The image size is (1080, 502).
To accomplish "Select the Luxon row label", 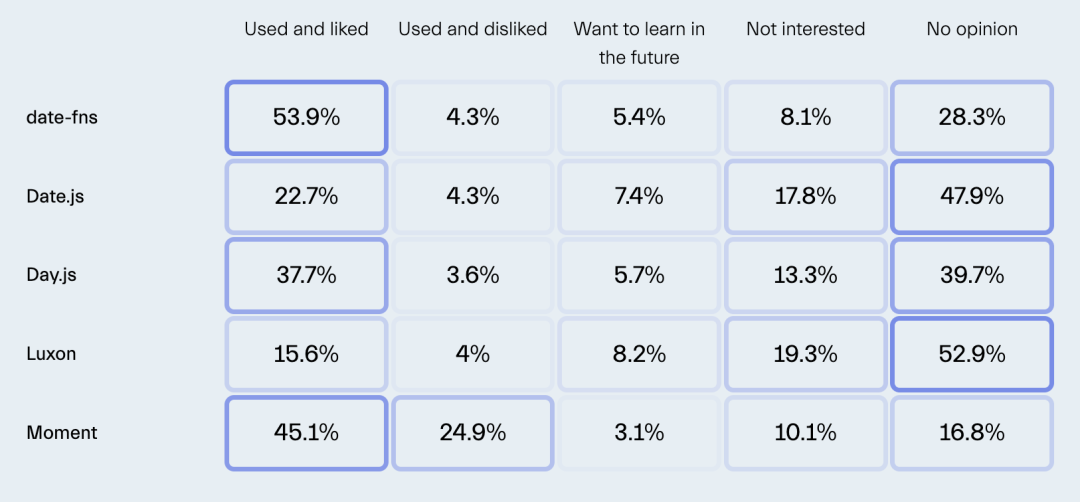I will tap(49, 354).
